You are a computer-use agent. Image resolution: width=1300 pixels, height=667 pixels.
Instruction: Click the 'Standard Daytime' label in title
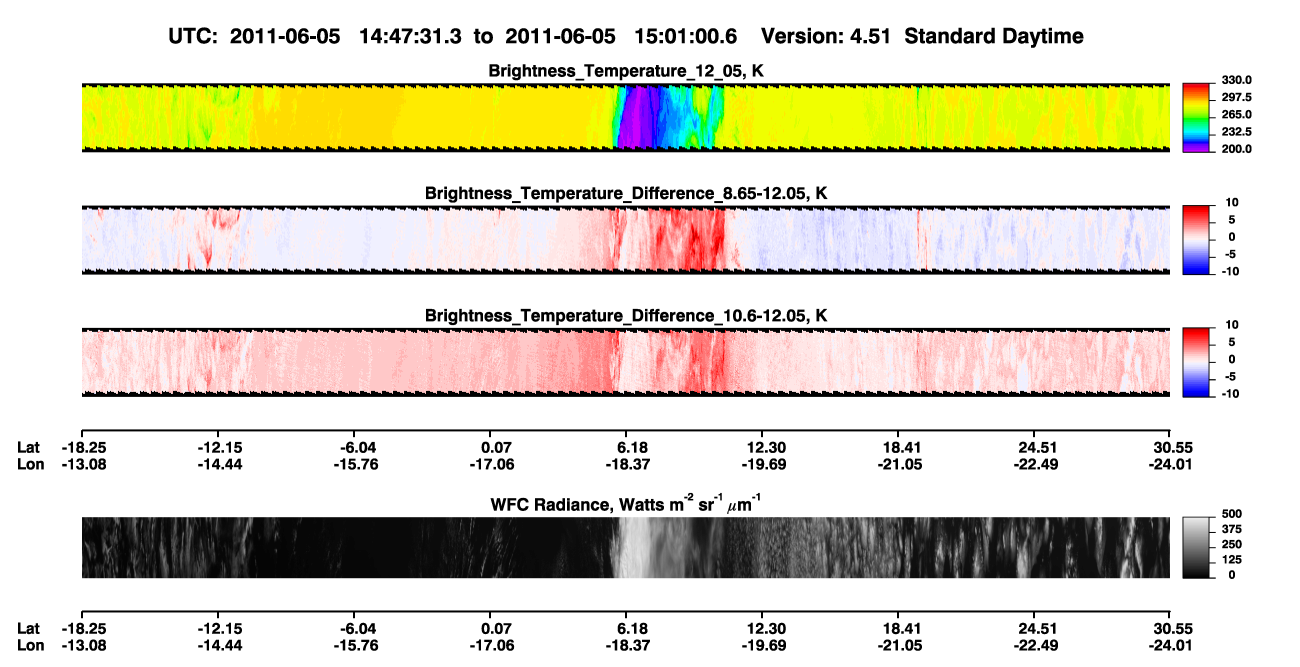pos(994,37)
